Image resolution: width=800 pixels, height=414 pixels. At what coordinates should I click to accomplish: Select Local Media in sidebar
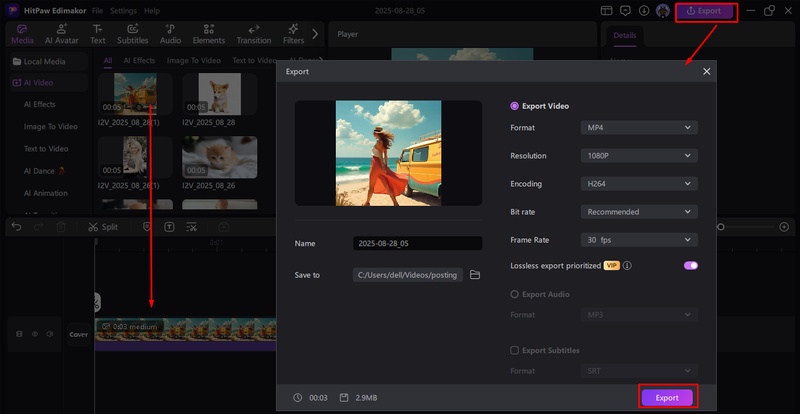(49, 61)
